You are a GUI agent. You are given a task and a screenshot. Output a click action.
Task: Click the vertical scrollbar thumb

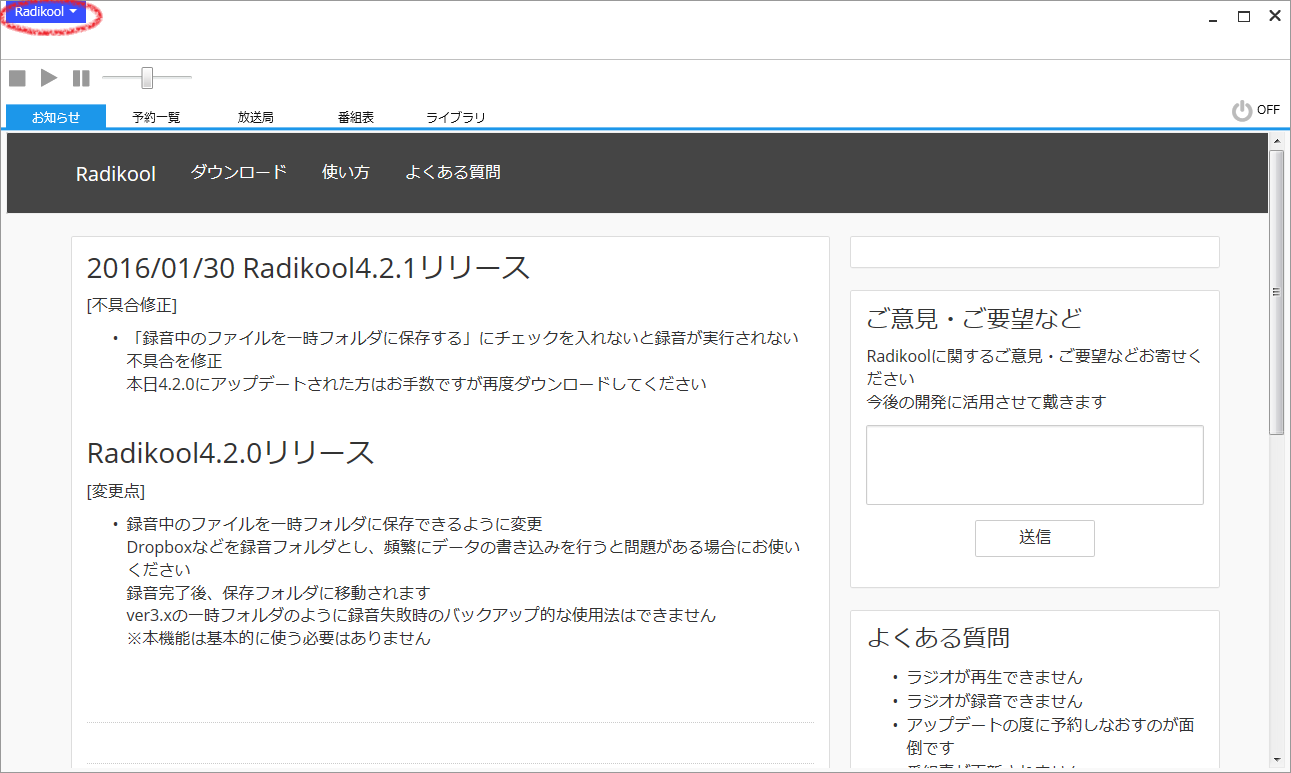1277,292
